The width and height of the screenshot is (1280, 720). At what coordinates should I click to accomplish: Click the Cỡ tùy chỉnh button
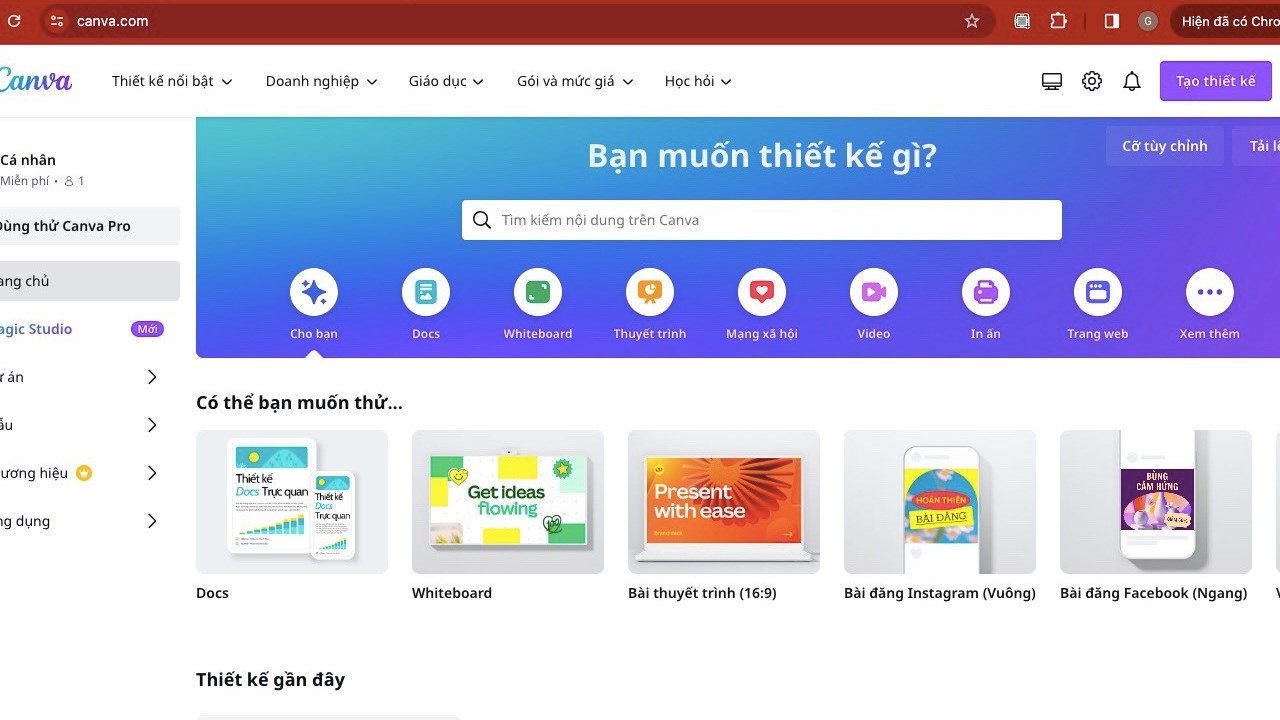click(1165, 146)
